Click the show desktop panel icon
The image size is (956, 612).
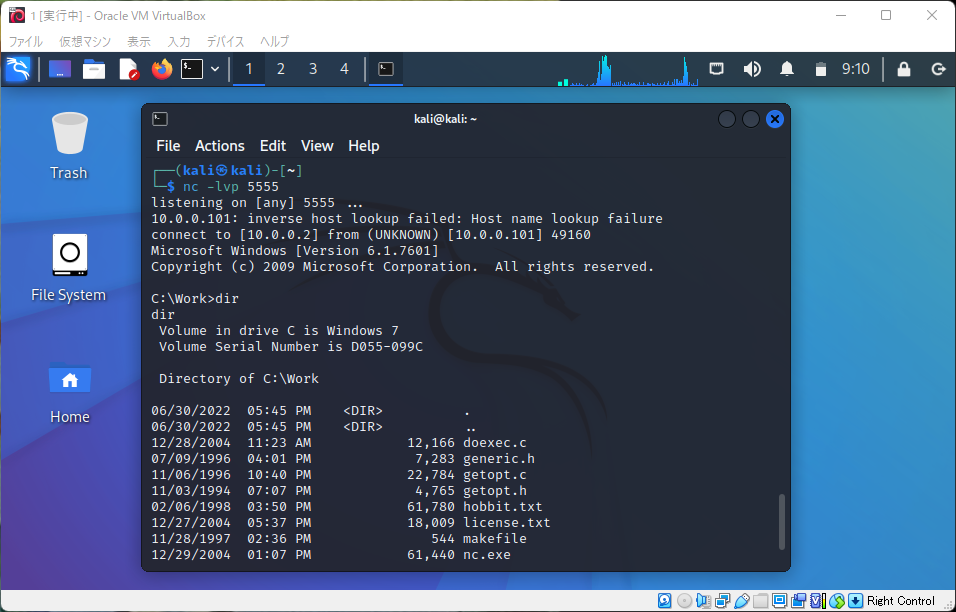coord(60,69)
